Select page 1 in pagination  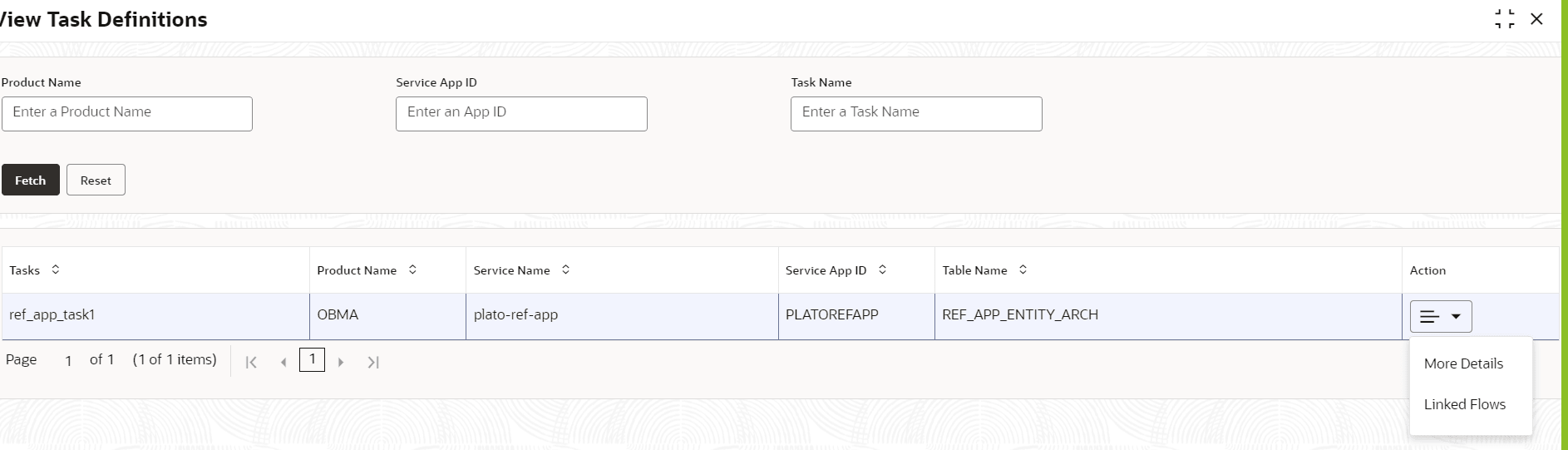312,359
